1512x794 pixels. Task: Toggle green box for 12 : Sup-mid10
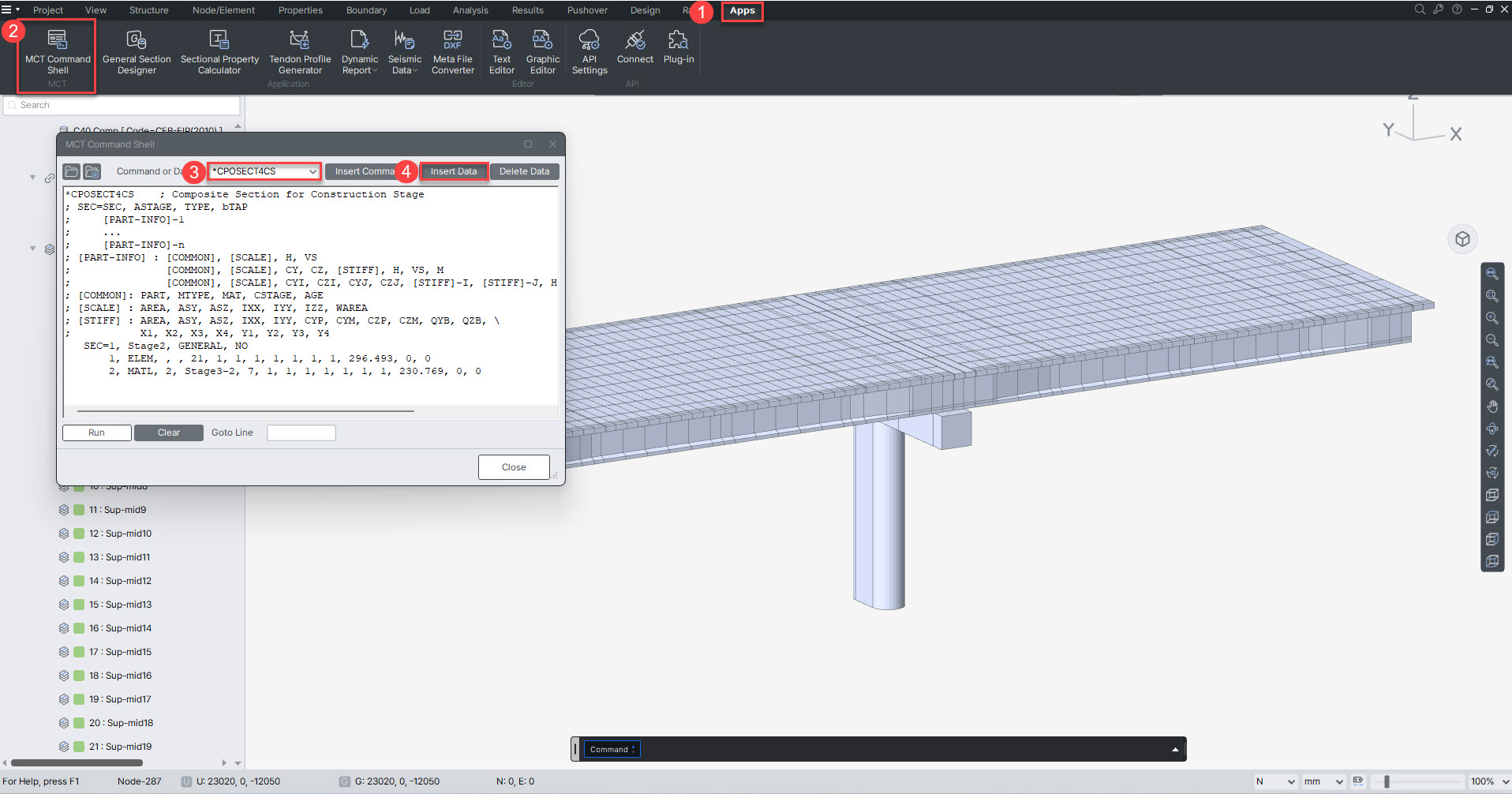pos(79,534)
